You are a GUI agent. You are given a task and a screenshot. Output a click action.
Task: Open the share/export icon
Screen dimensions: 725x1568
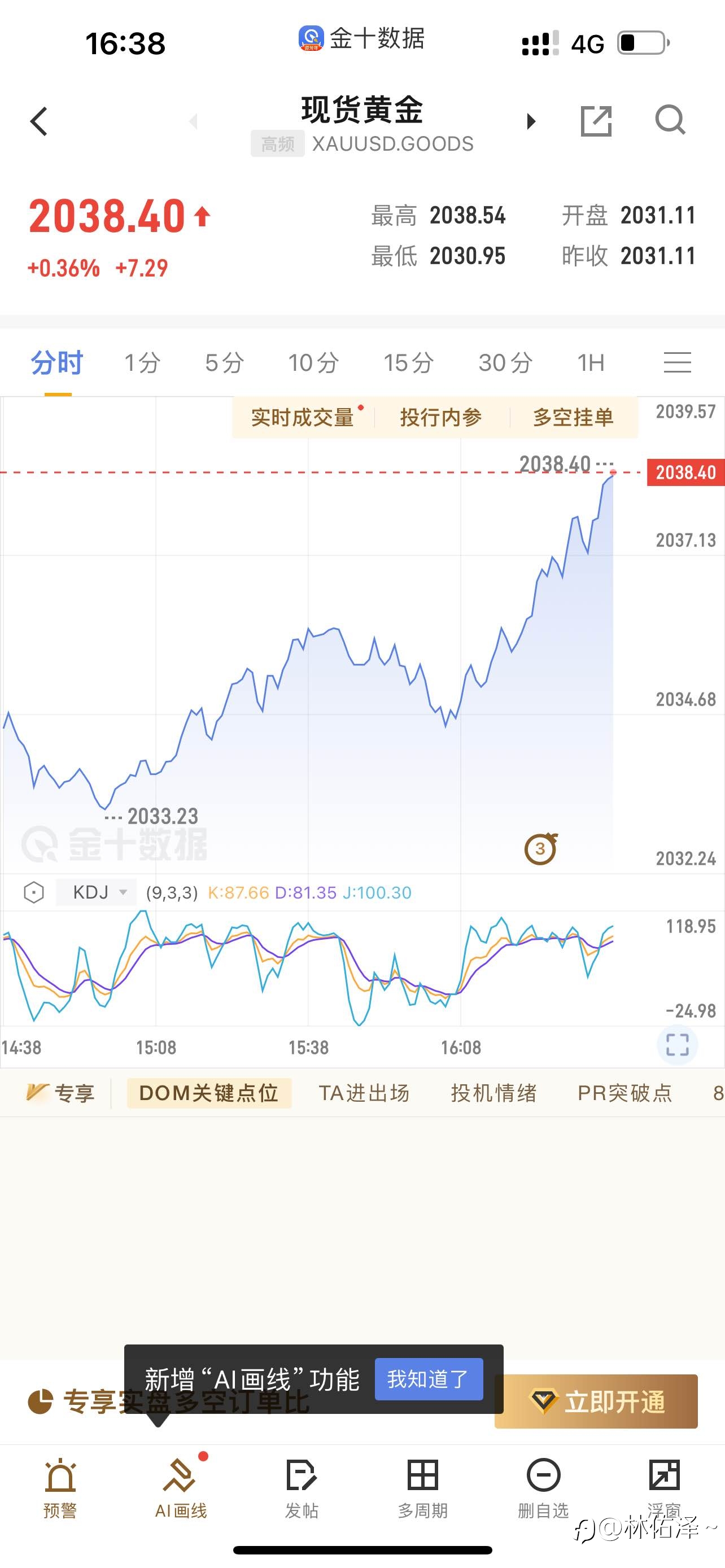pos(596,121)
